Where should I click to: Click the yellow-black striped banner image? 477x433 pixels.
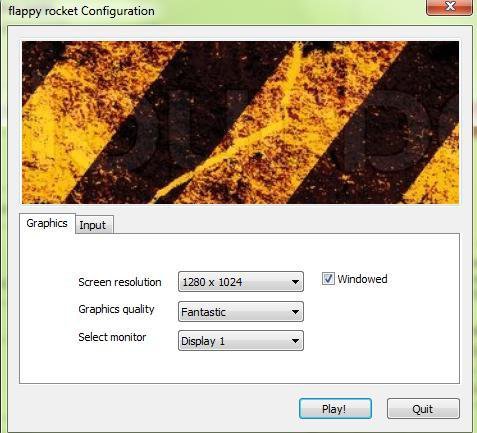tap(240, 122)
